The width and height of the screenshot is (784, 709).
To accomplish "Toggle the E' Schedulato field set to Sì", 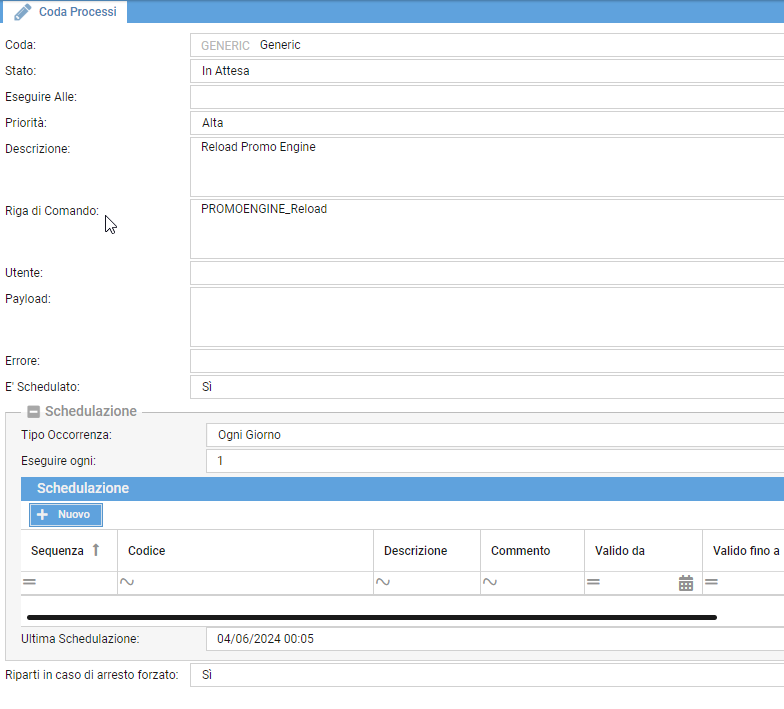I will (486, 386).
